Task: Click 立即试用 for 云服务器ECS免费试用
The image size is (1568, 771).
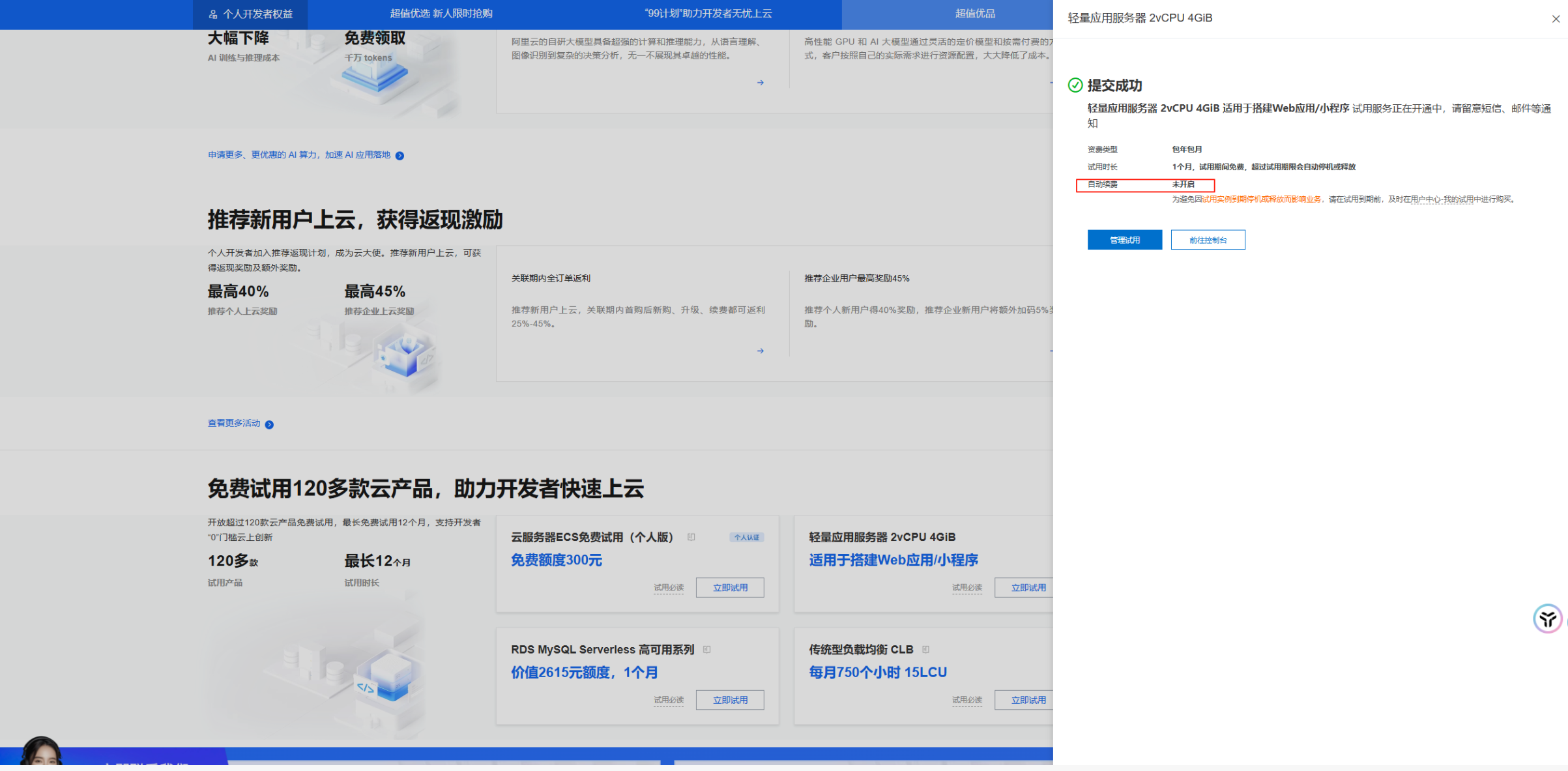Action: [x=729, y=587]
